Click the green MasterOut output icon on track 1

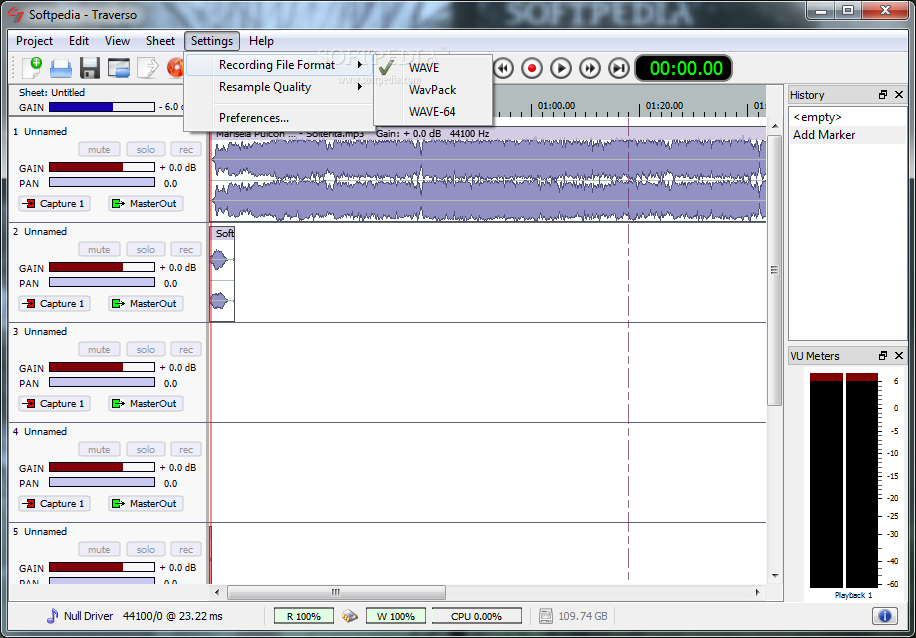click(x=119, y=204)
